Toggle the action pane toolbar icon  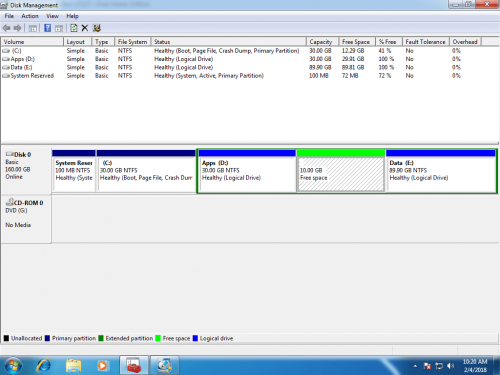pyautogui.click(x=59, y=28)
